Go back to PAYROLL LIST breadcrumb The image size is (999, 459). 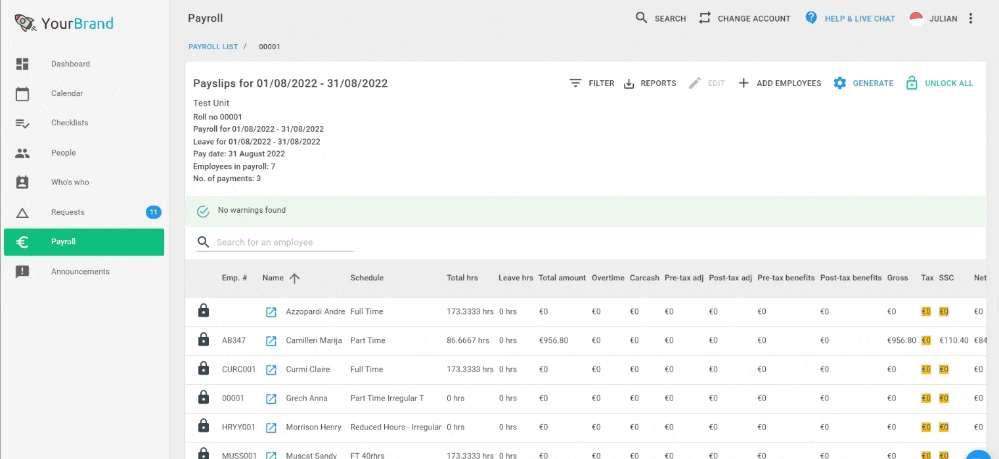pyautogui.click(x=213, y=47)
